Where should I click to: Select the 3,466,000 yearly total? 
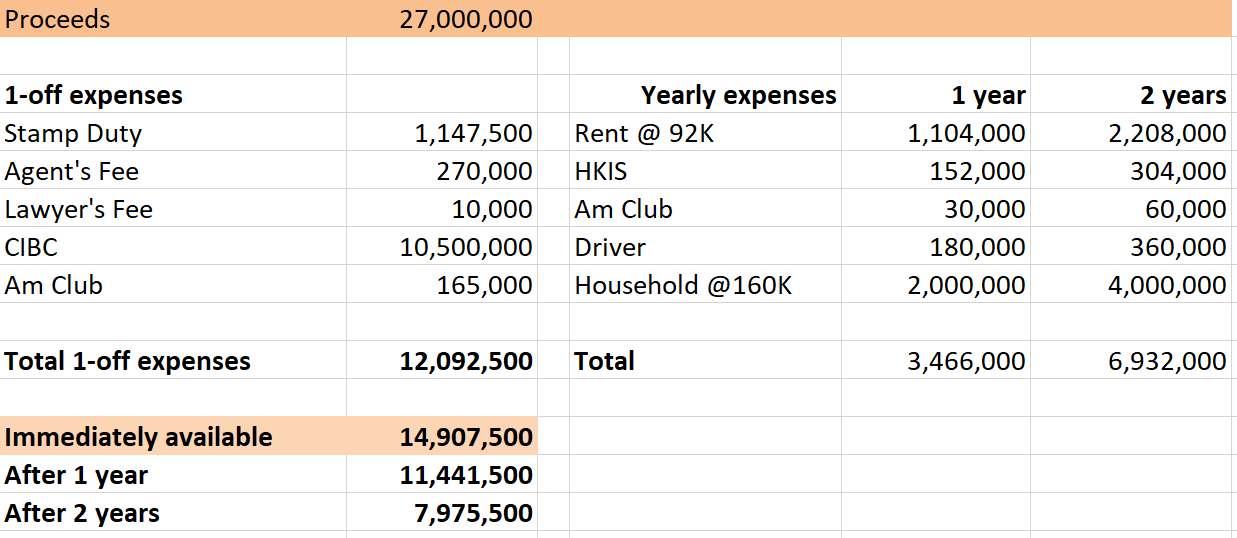pos(936,361)
